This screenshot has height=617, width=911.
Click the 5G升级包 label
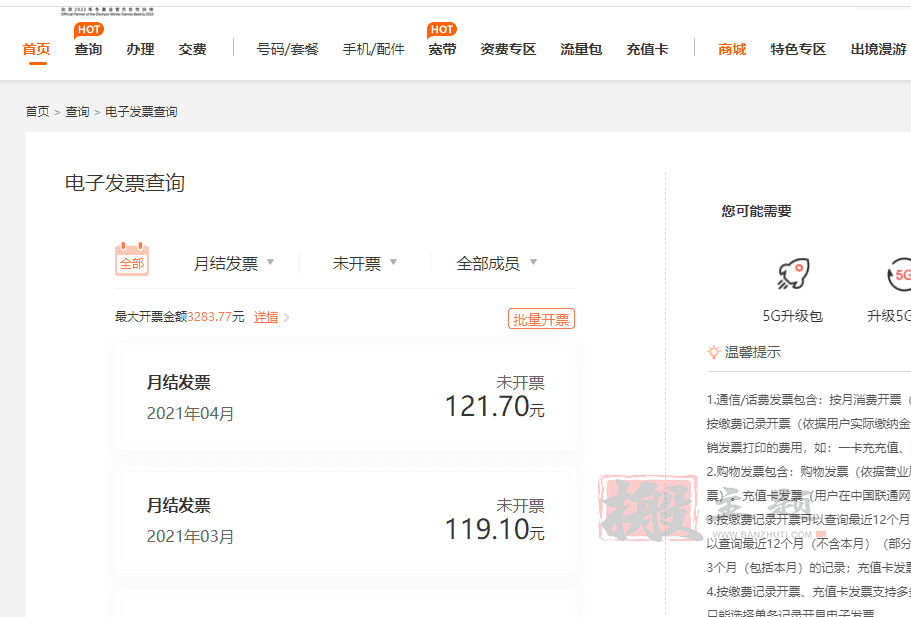click(x=792, y=316)
